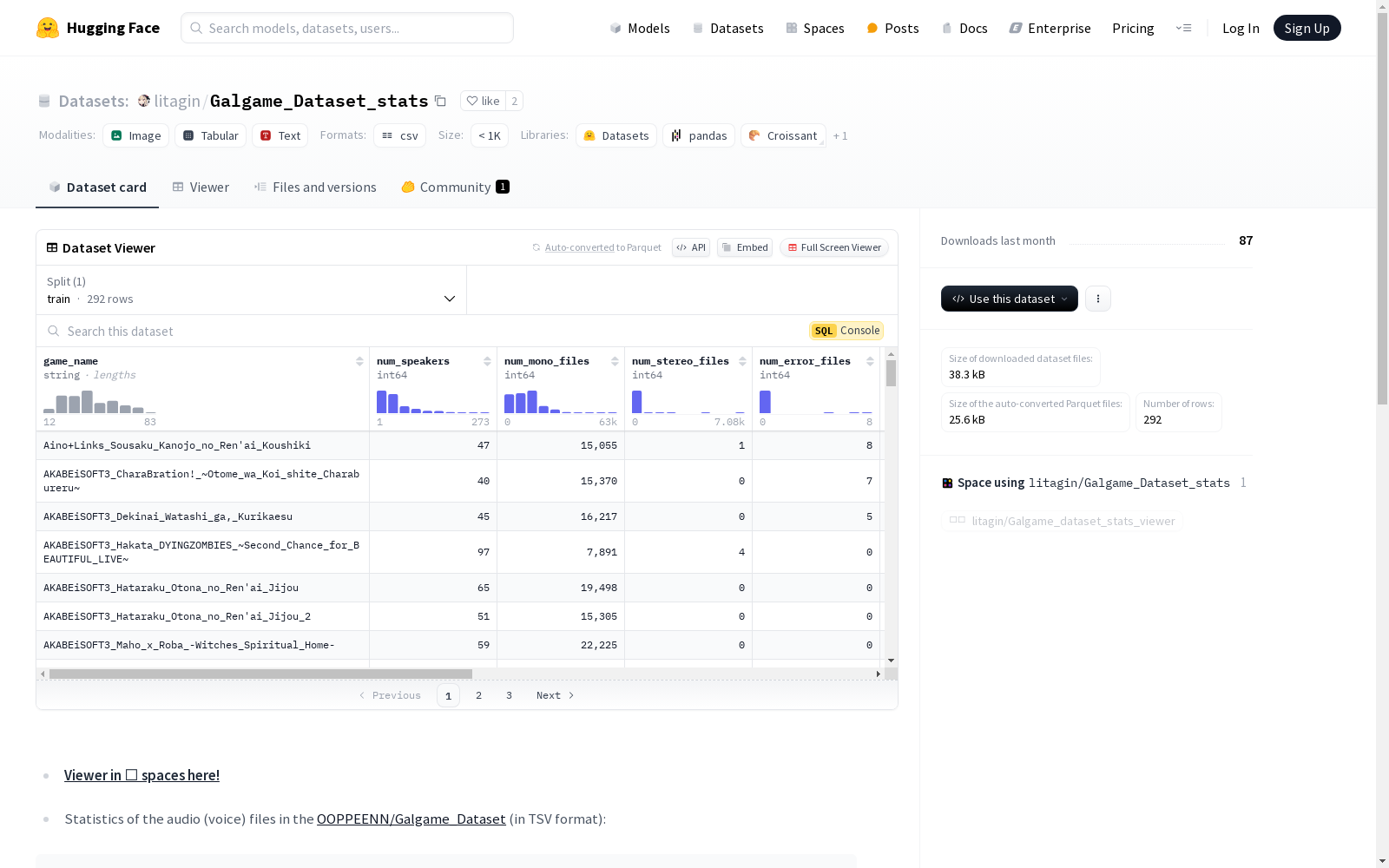Open the Community tab

455,187
